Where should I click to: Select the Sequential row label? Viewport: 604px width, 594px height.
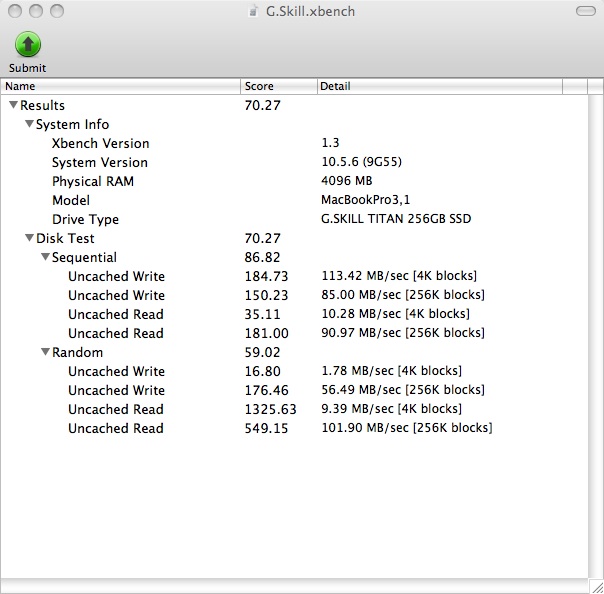click(84, 257)
